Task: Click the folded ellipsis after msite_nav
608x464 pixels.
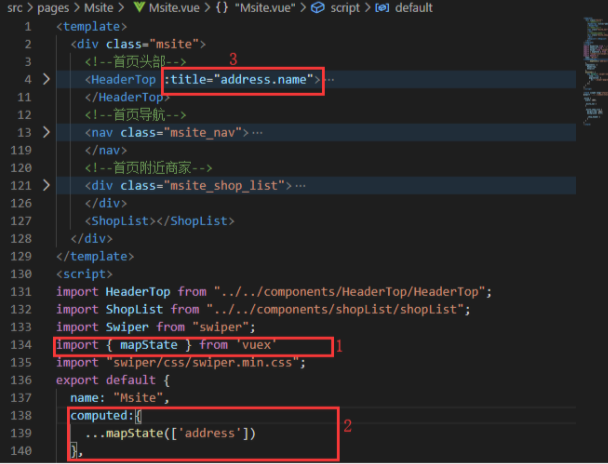Action: [x=257, y=133]
